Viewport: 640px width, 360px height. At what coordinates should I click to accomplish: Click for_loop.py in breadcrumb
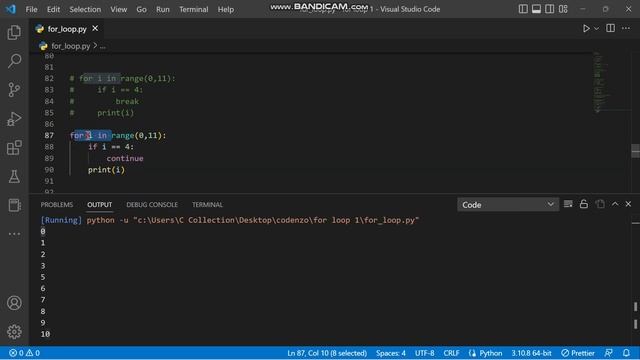[x=70, y=46]
